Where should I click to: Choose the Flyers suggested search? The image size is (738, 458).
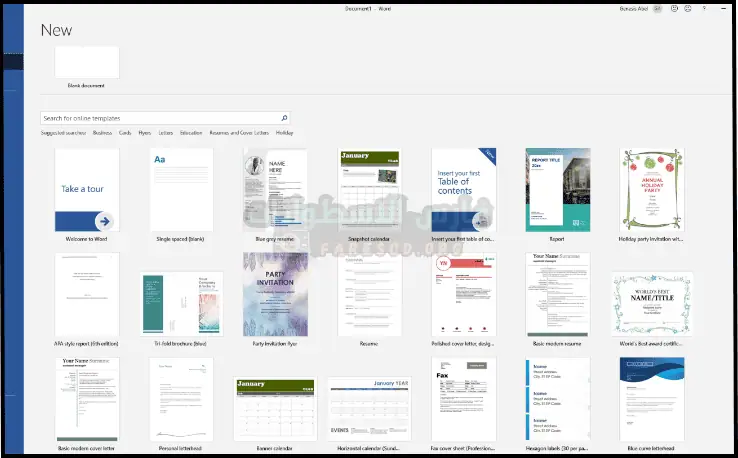click(144, 132)
